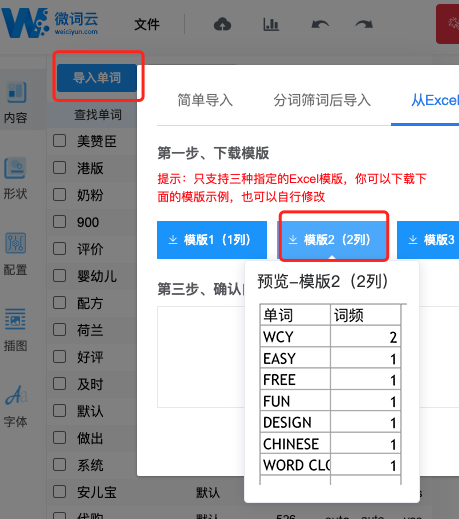The width and height of the screenshot is (459, 519).
Task: Switch to the 分词筛词后导入 tab
Action: click(x=322, y=100)
